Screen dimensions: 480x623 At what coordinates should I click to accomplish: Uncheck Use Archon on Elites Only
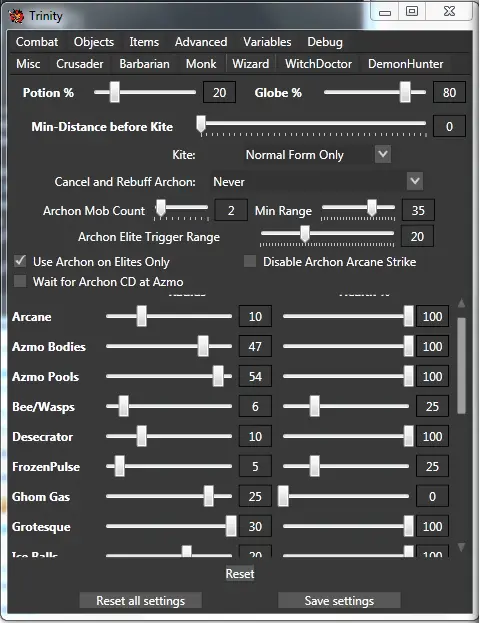[x=20, y=261]
